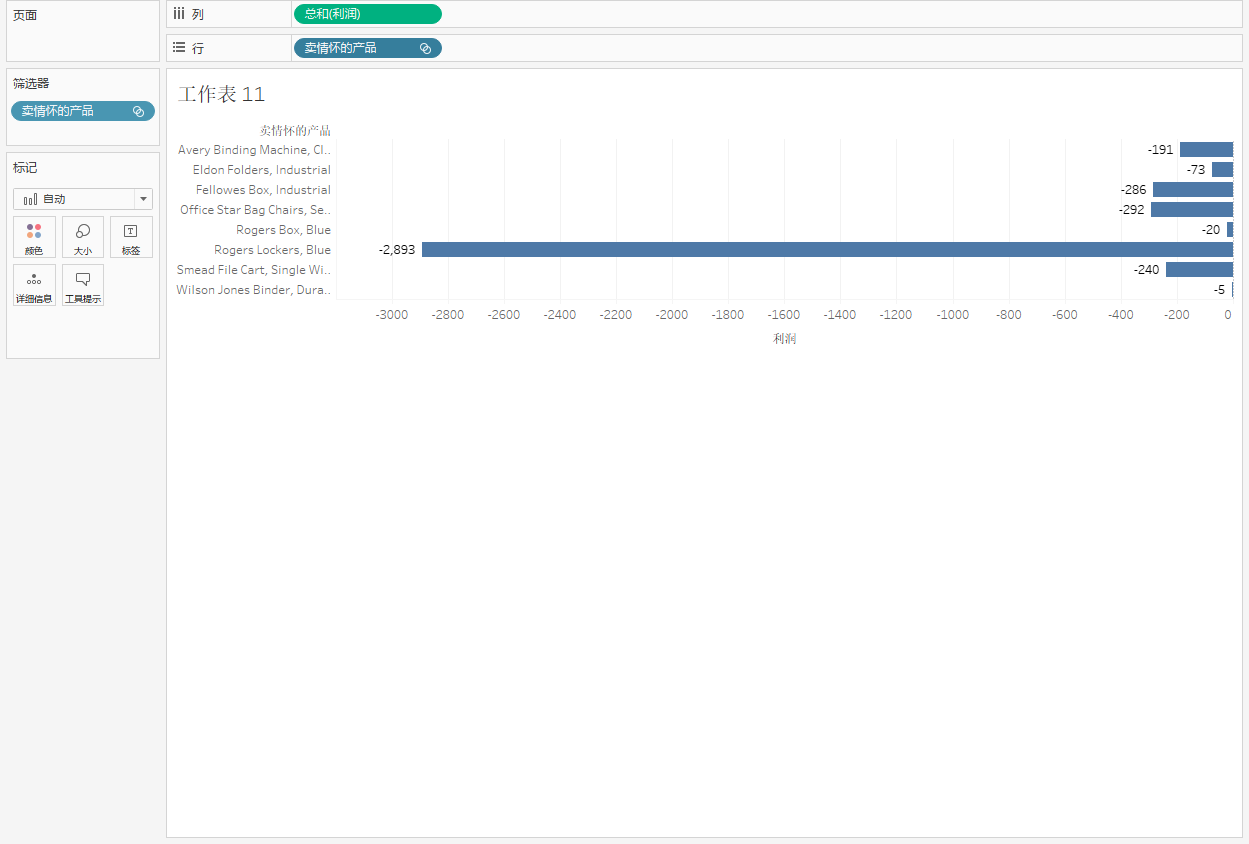Click the Rogers Lockers bar labeled -2,893
This screenshot has height=844, width=1249.
[x=827, y=250]
